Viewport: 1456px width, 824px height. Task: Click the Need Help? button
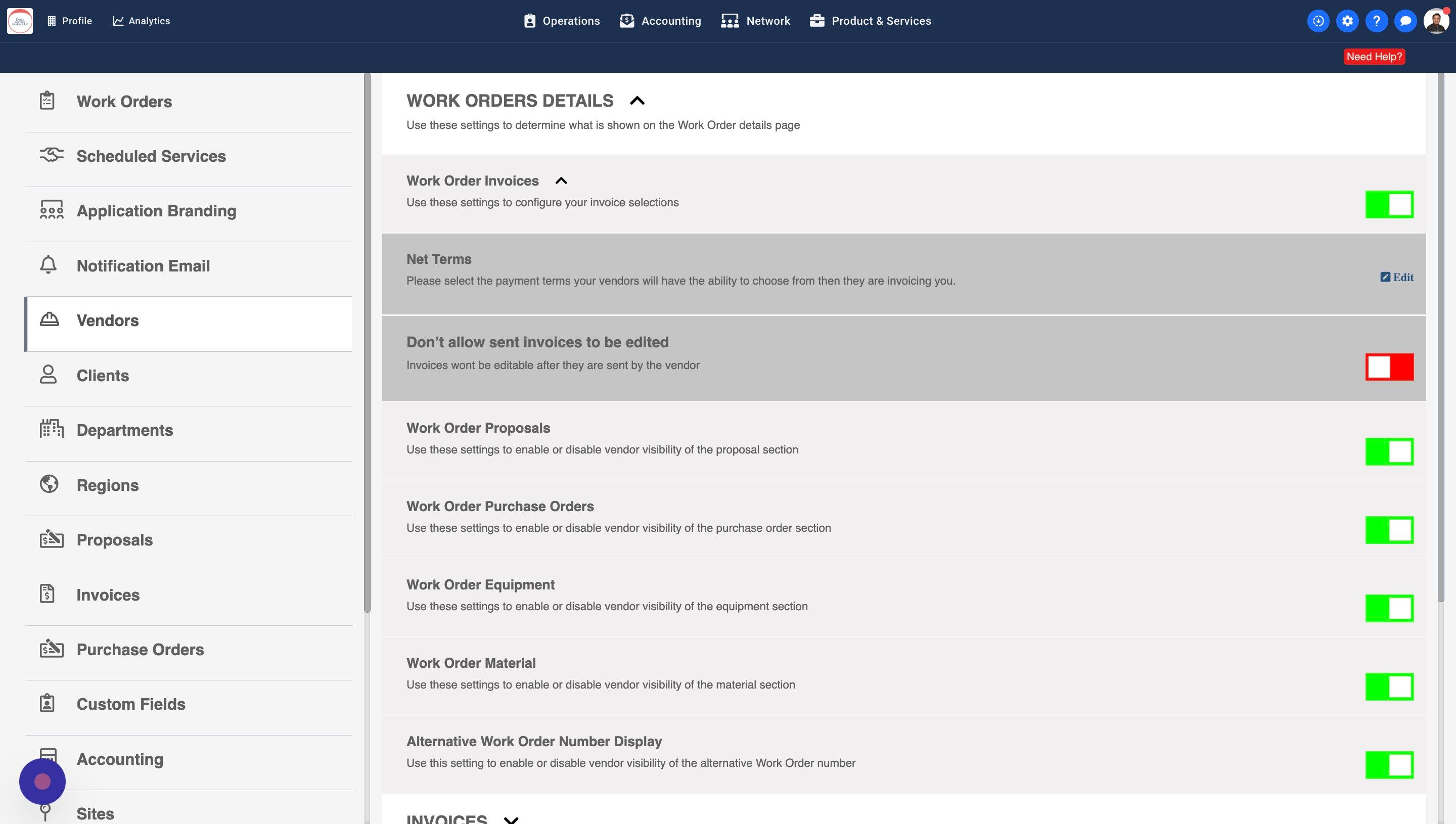click(1374, 57)
